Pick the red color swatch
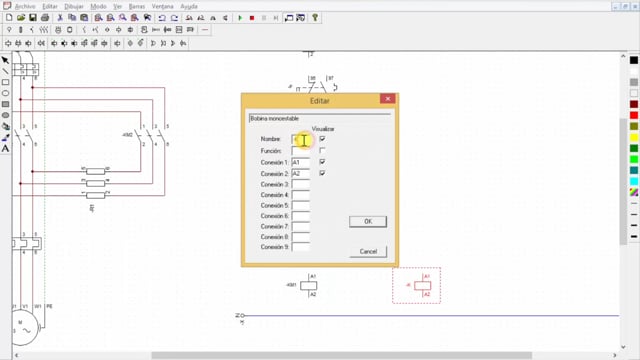The height and width of the screenshot is (360, 640). (x=633, y=116)
